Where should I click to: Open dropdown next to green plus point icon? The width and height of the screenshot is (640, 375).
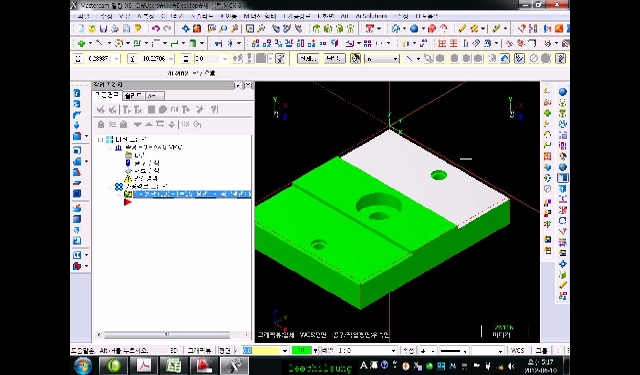[x=90, y=43]
